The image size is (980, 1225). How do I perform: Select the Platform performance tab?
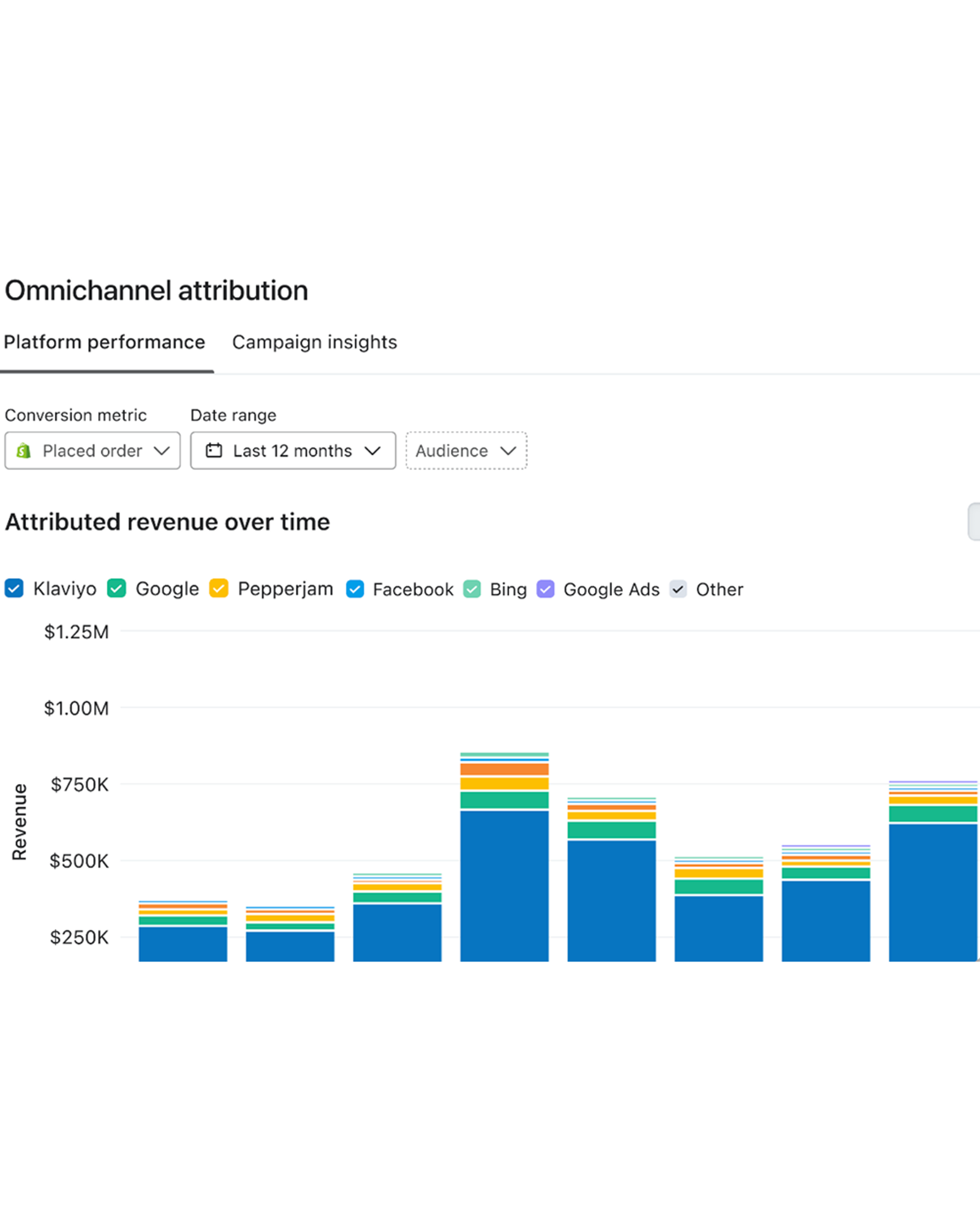[x=104, y=342]
